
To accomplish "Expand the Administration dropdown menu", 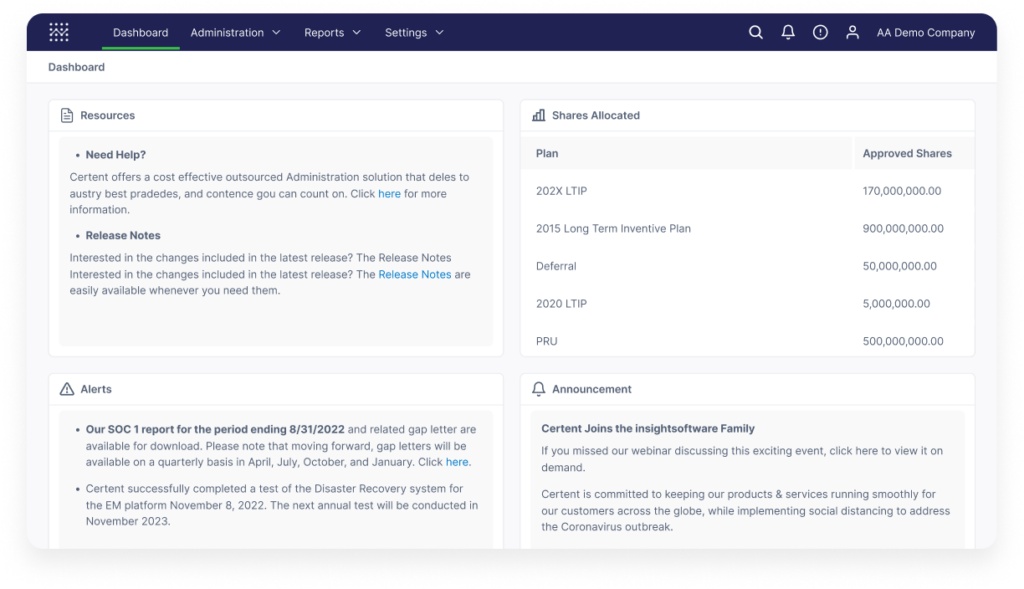I will [235, 33].
